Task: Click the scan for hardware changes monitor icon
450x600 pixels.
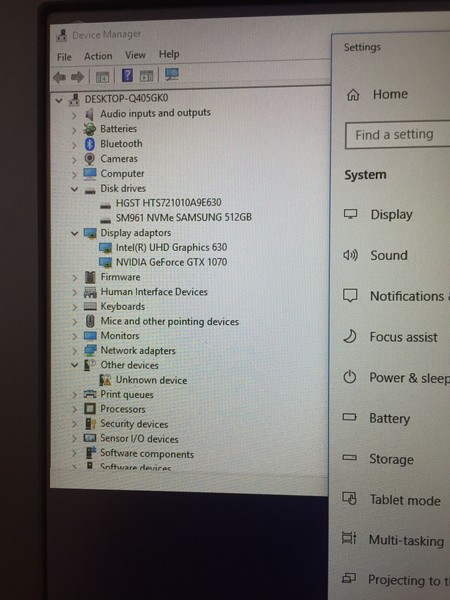Action: click(x=172, y=74)
